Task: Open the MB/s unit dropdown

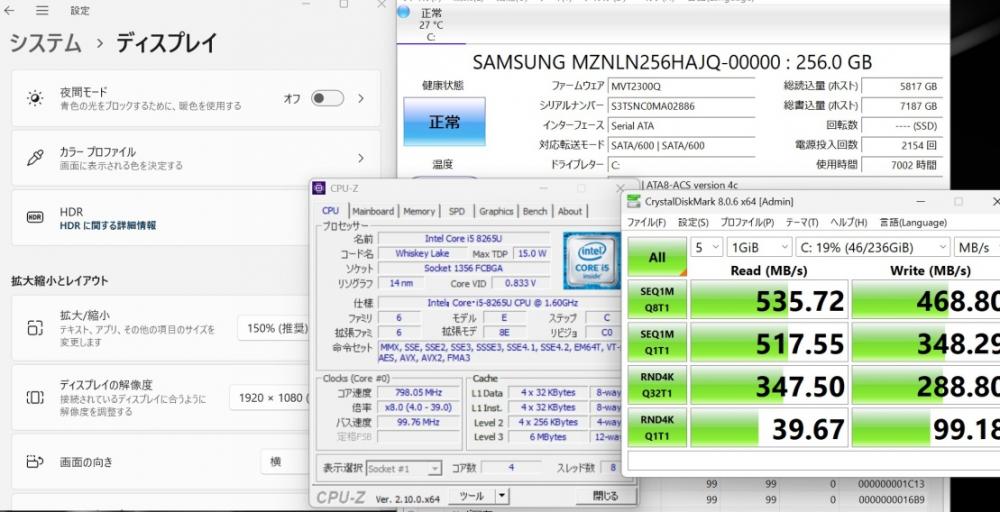Action: point(977,247)
